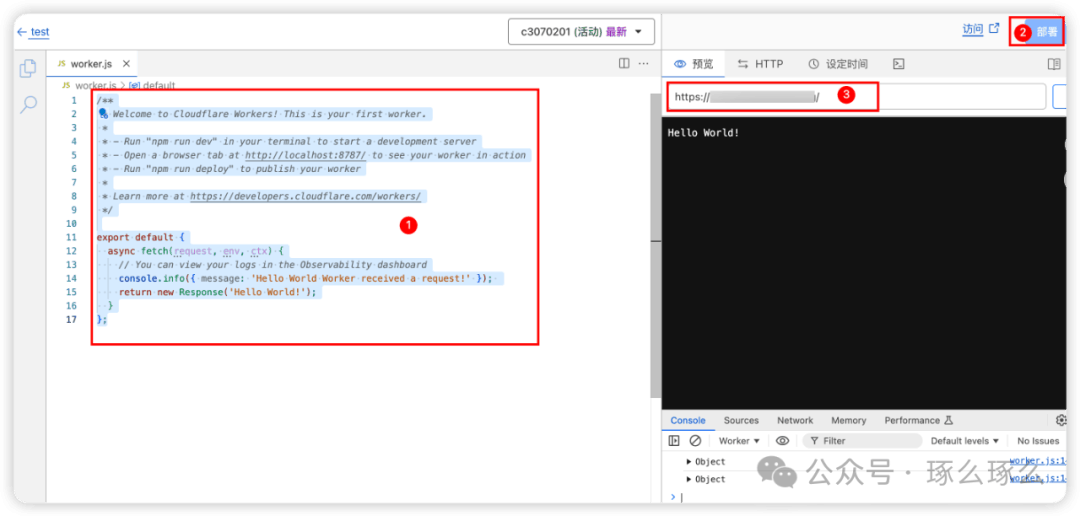Click the split editor icon
Viewport: 1080px width, 516px height.
click(624, 64)
